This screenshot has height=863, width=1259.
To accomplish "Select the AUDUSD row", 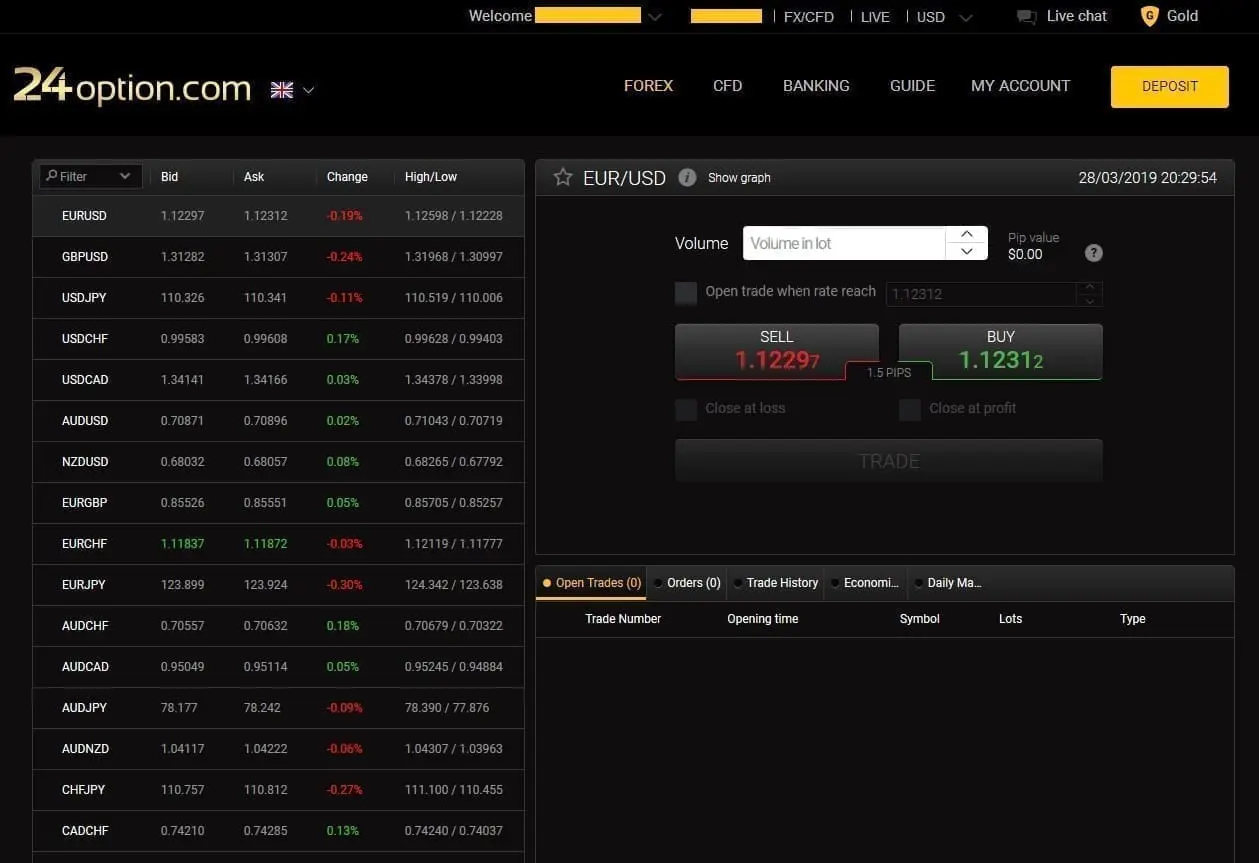I will point(278,421).
